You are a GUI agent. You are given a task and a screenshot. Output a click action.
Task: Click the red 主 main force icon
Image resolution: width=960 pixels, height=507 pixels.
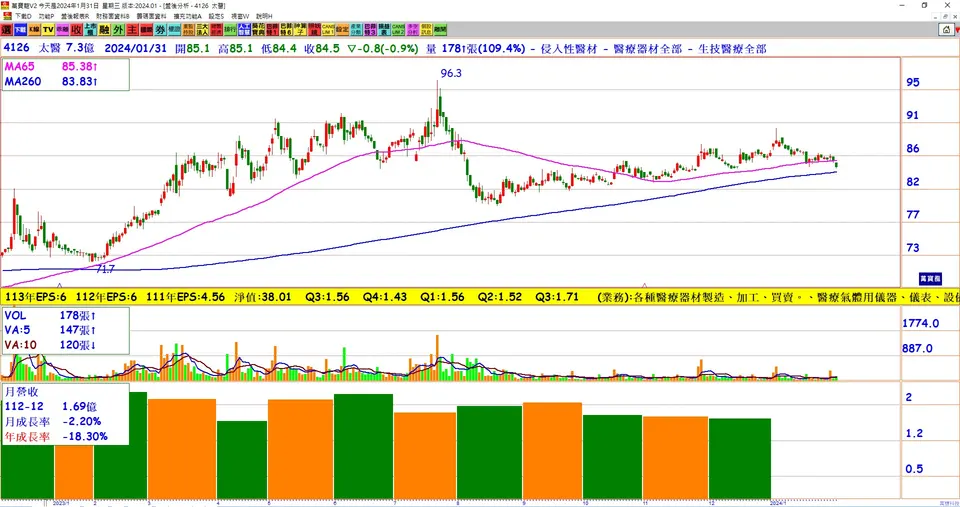pyautogui.click(x=132, y=29)
